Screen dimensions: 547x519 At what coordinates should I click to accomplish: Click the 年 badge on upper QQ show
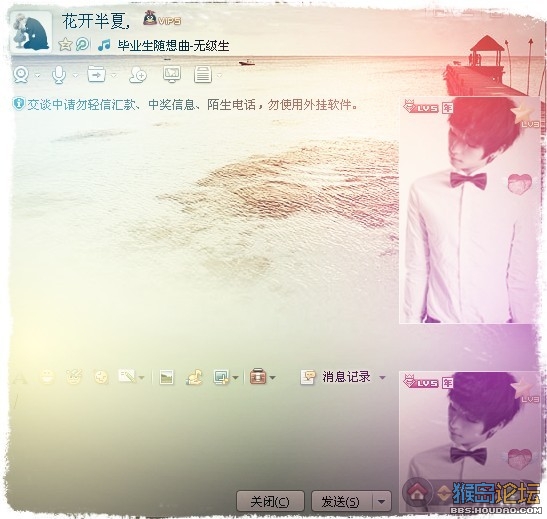pyautogui.click(x=447, y=108)
